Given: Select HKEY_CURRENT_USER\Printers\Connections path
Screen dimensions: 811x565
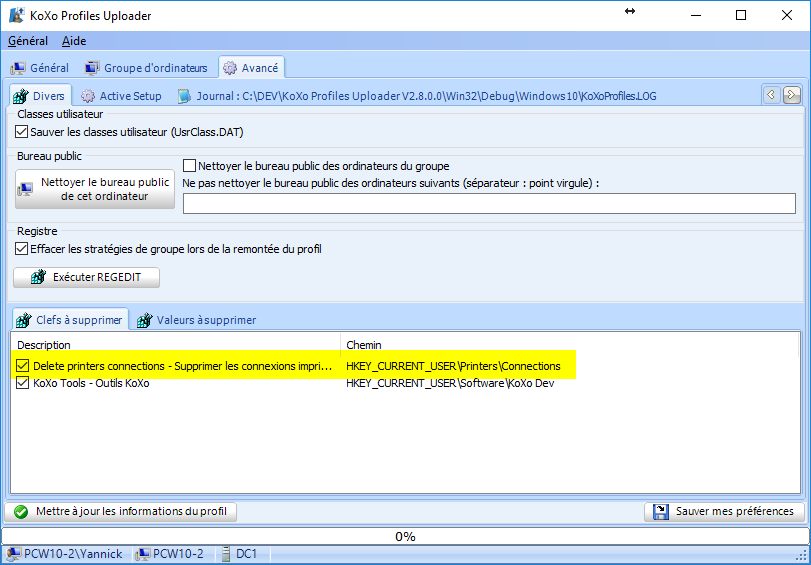Looking at the screenshot, I should click(453, 366).
